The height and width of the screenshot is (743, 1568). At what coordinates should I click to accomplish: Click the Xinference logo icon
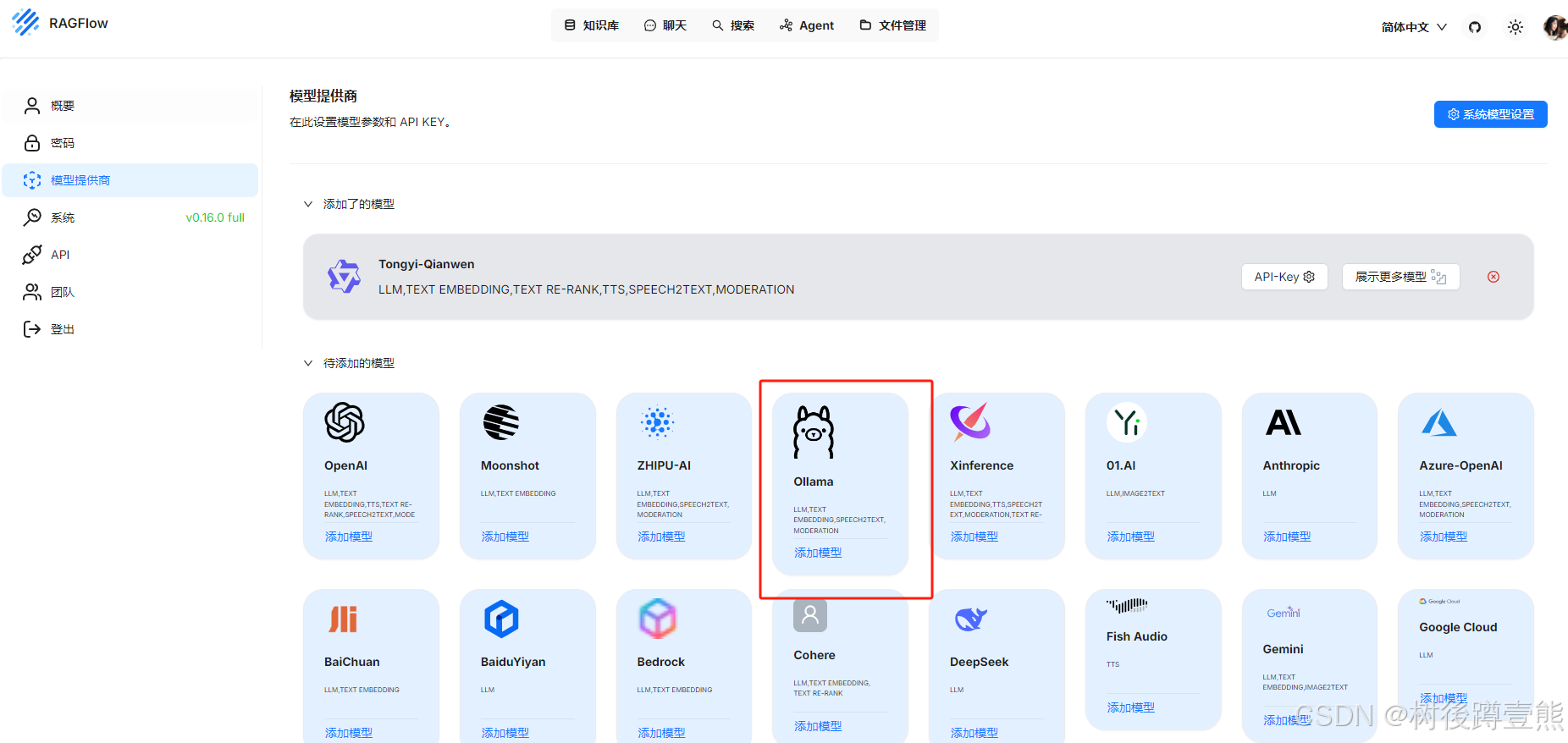(970, 422)
